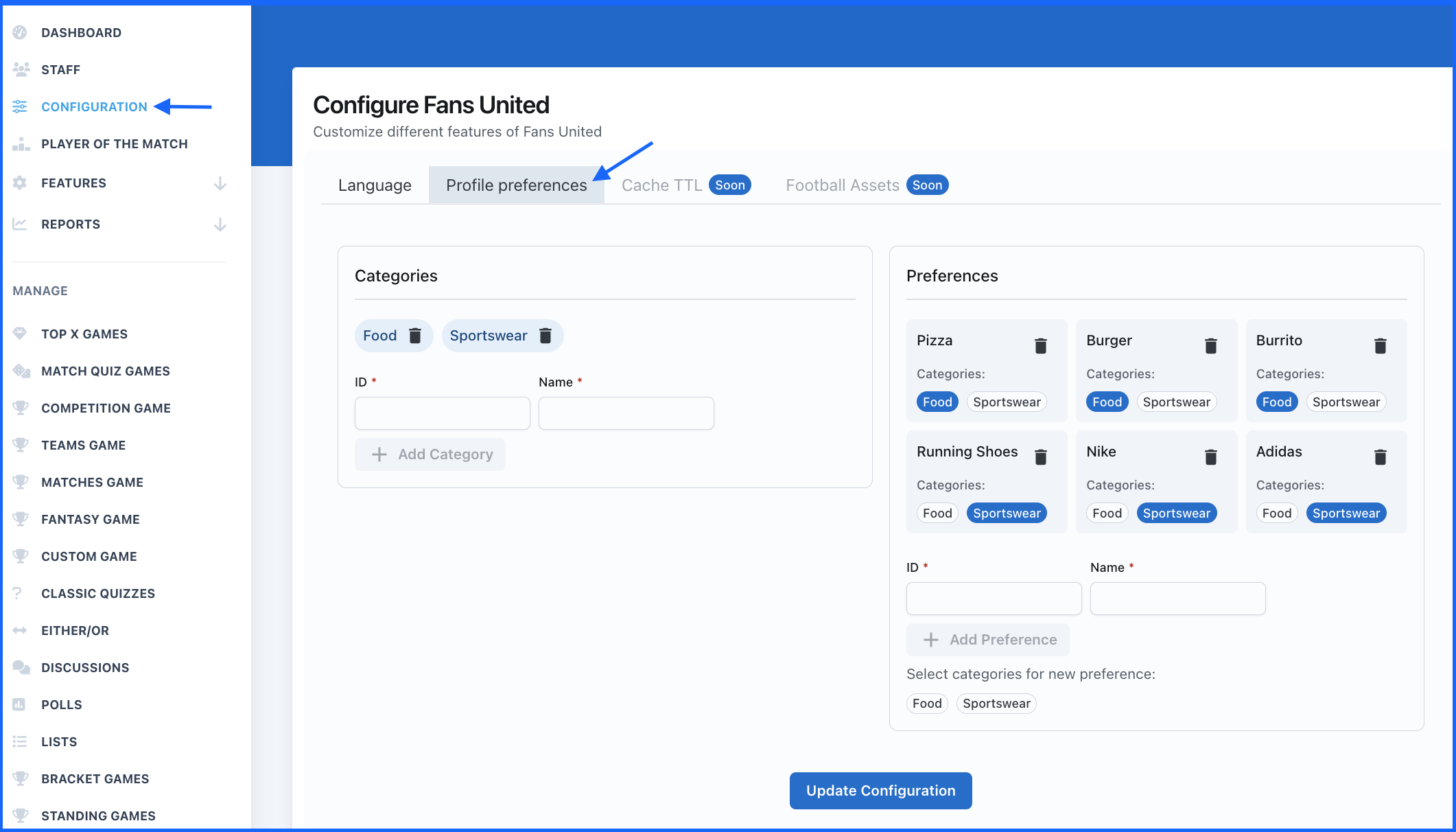Delete the Food category with trash icon
Screen dimensions: 1456x832
(415, 336)
